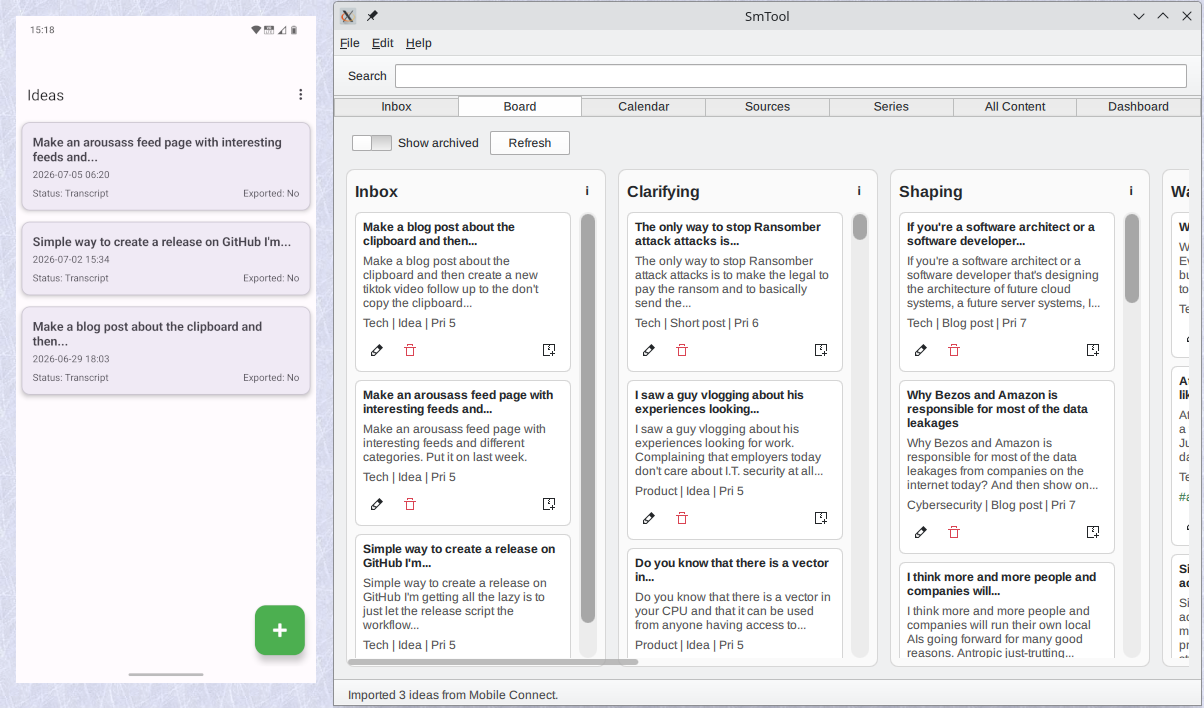Tap the green plus button in the Ideas app
This screenshot has width=1204, height=708.
(x=280, y=630)
